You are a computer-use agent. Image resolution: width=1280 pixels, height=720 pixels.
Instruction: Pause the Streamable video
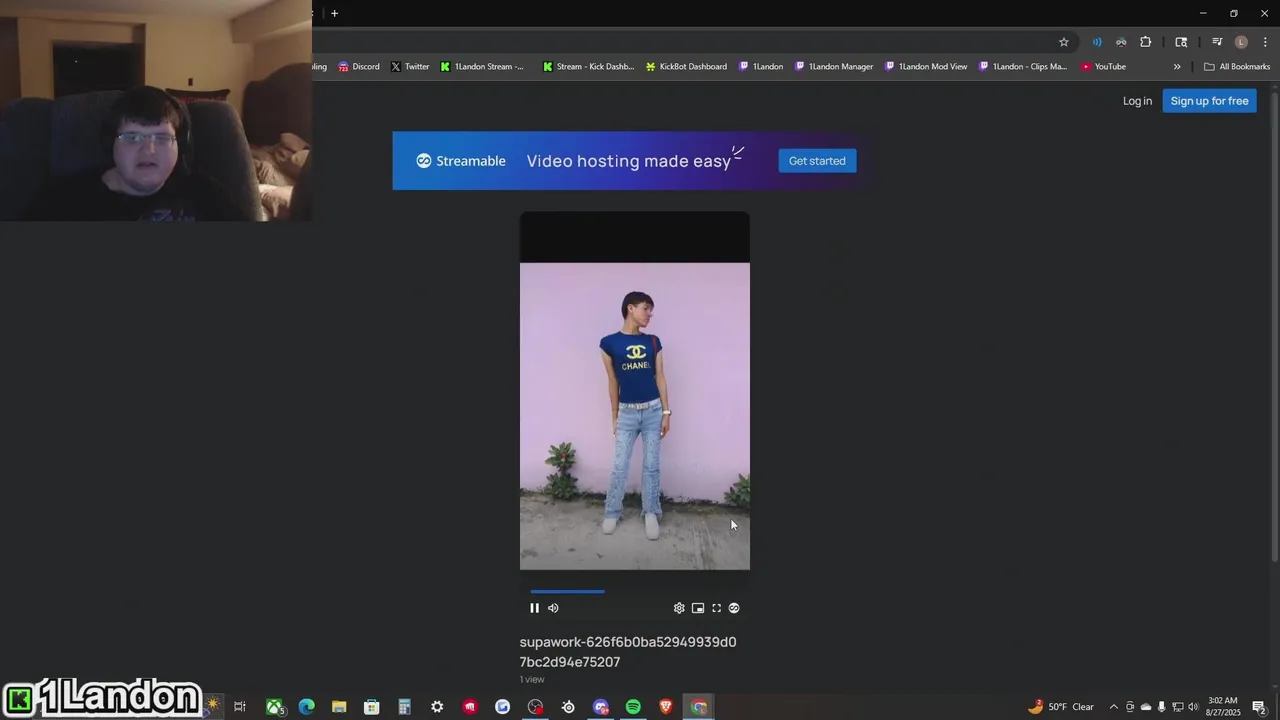click(x=534, y=608)
